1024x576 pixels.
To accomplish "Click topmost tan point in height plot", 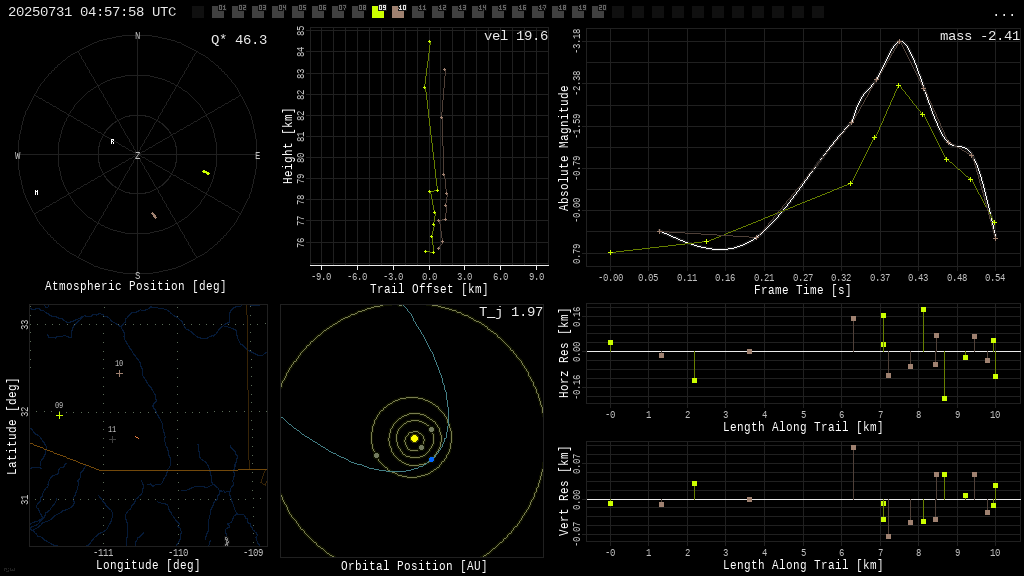I will pyautogui.click(x=445, y=70).
